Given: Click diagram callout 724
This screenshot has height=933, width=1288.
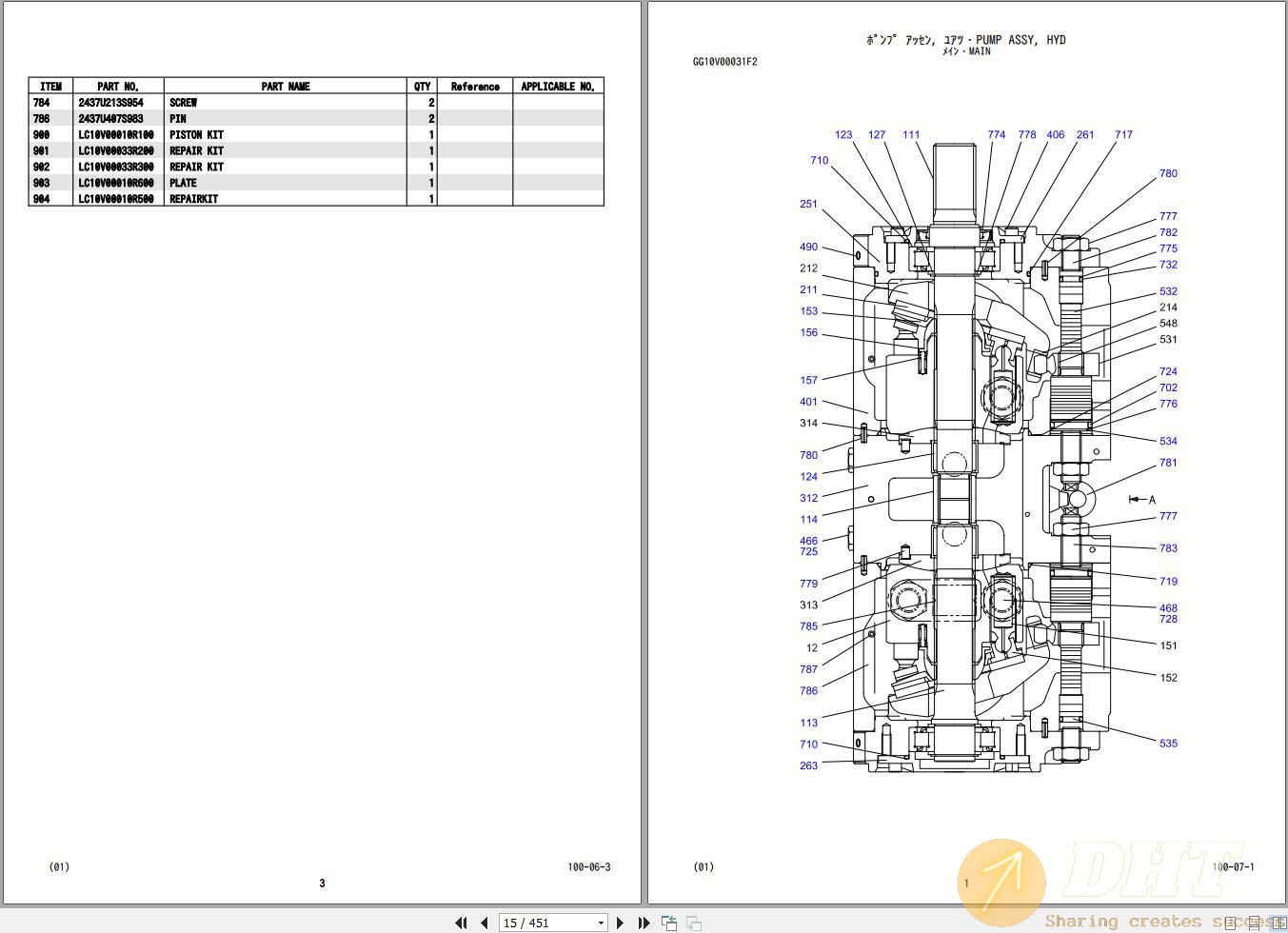Looking at the screenshot, I should coord(1168,372).
